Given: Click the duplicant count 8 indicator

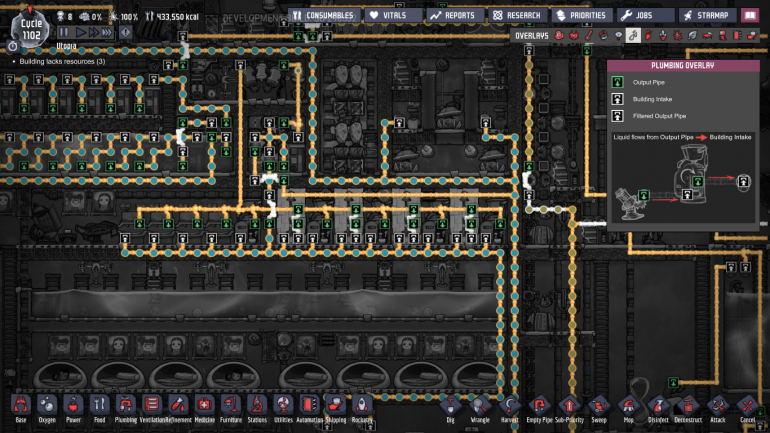Looking at the screenshot, I should (64, 17).
